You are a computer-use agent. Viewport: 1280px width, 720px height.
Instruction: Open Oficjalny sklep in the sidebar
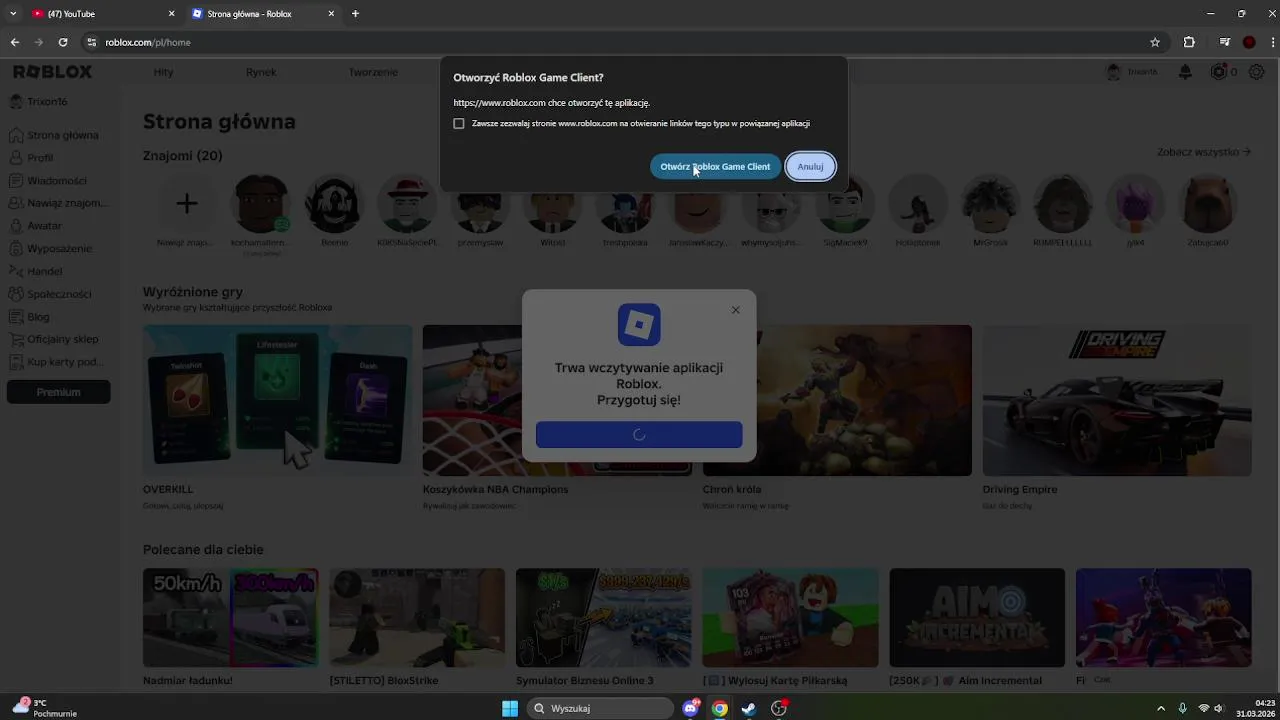pyautogui.click(x=54, y=339)
